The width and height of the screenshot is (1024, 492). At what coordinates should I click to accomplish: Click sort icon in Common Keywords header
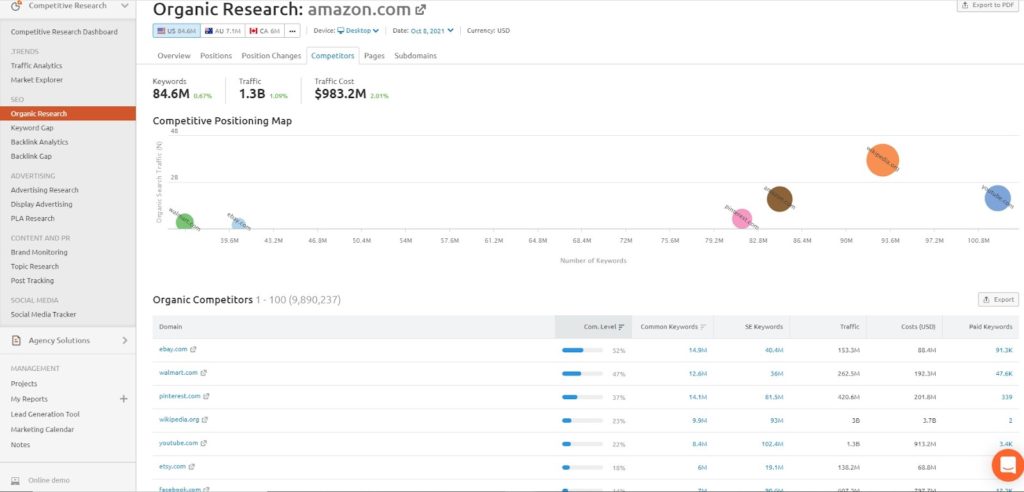[x=703, y=327]
